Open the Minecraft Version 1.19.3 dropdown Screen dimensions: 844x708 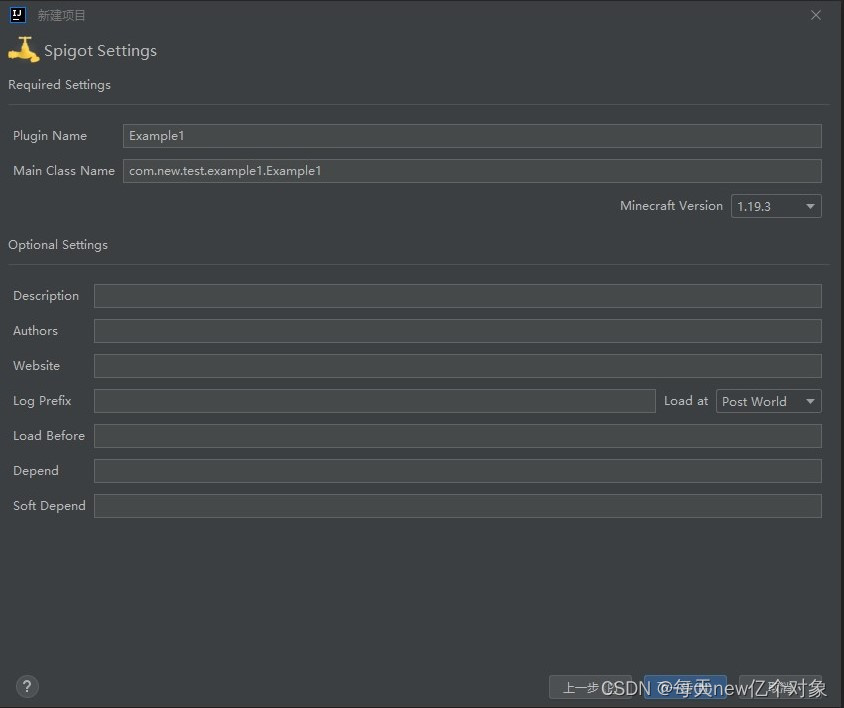pyautogui.click(x=776, y=206)
